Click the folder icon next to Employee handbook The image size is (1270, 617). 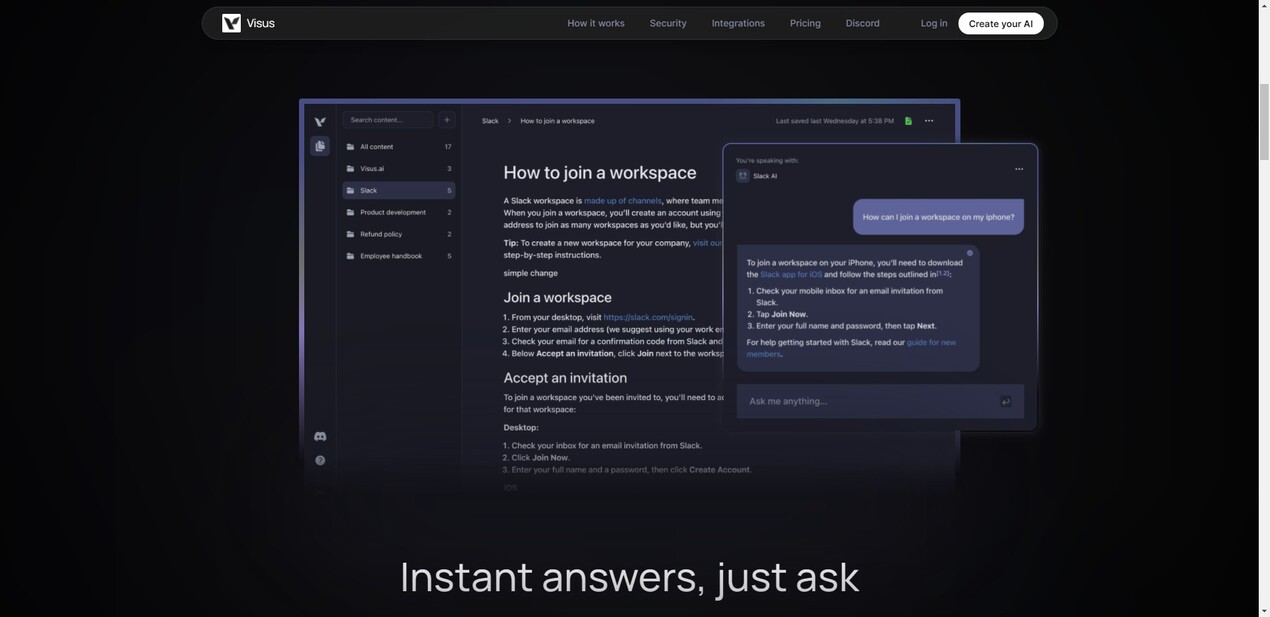[x=351, y=256]
